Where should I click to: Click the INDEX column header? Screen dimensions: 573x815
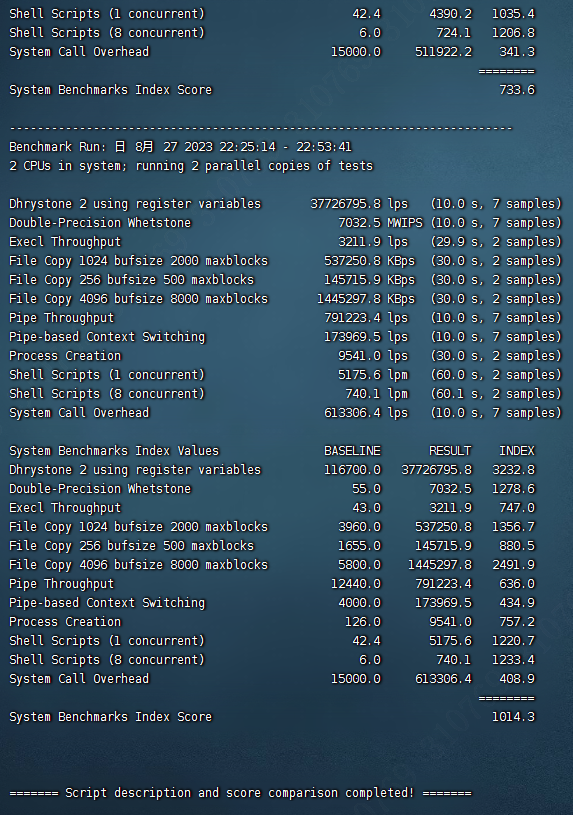pyautogui.click(x=517, y=451)
